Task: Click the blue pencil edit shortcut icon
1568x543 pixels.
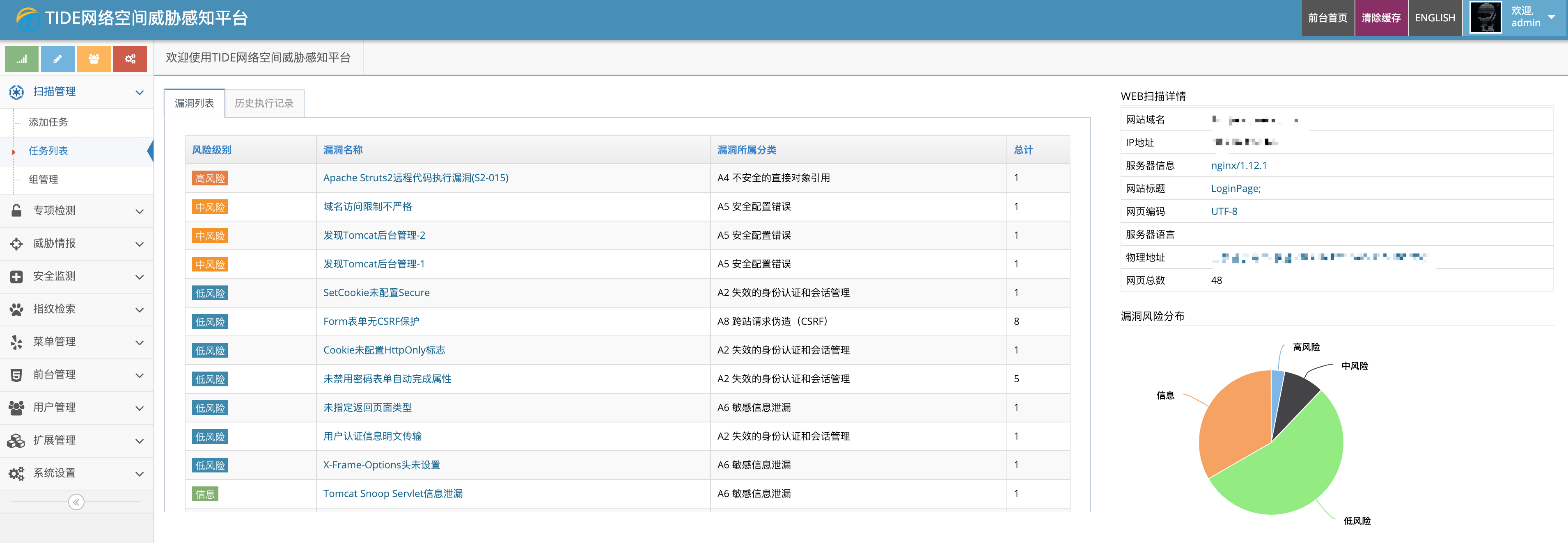Action: (58, 59)
